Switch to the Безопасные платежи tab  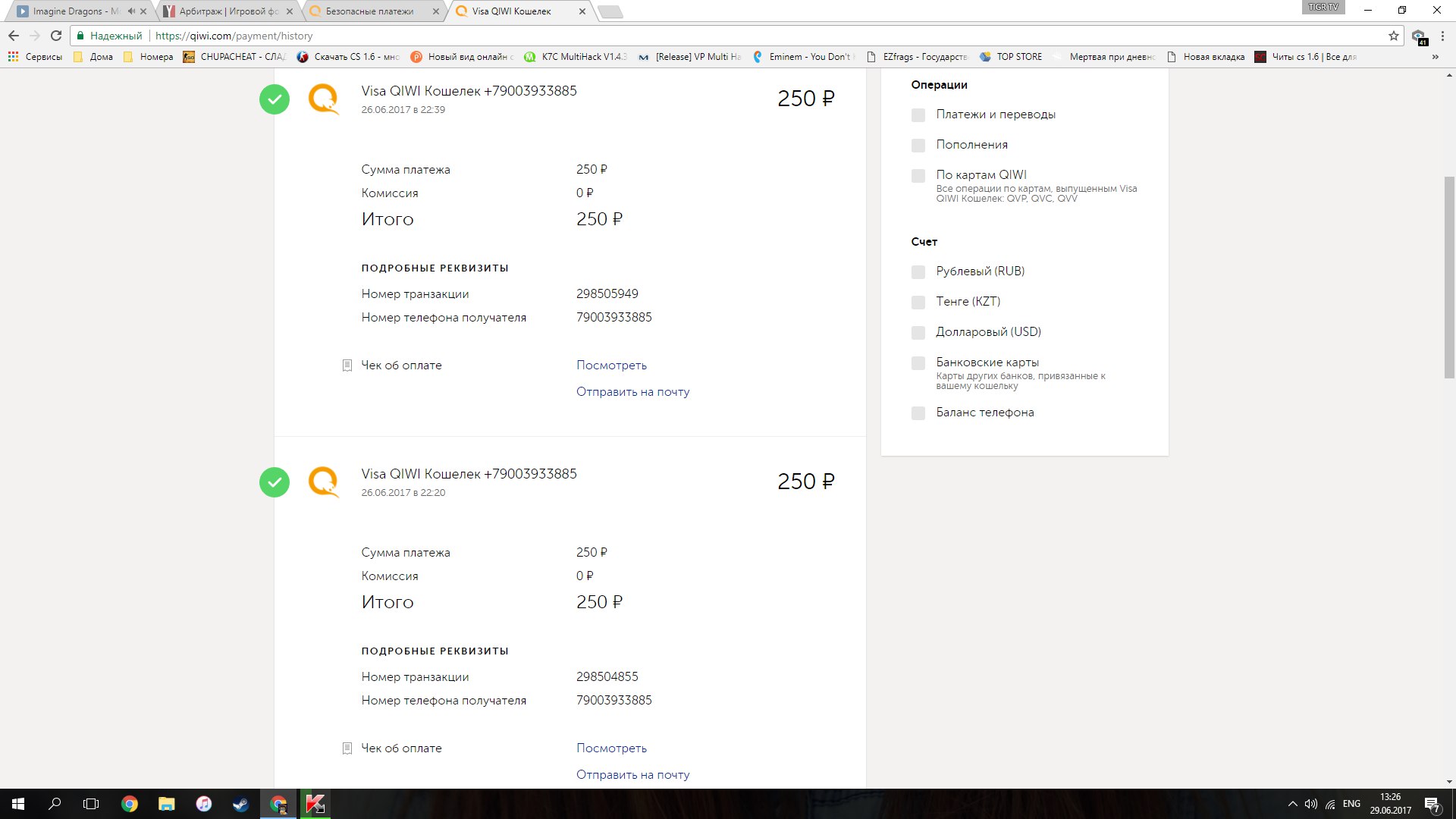click(369, 11)
